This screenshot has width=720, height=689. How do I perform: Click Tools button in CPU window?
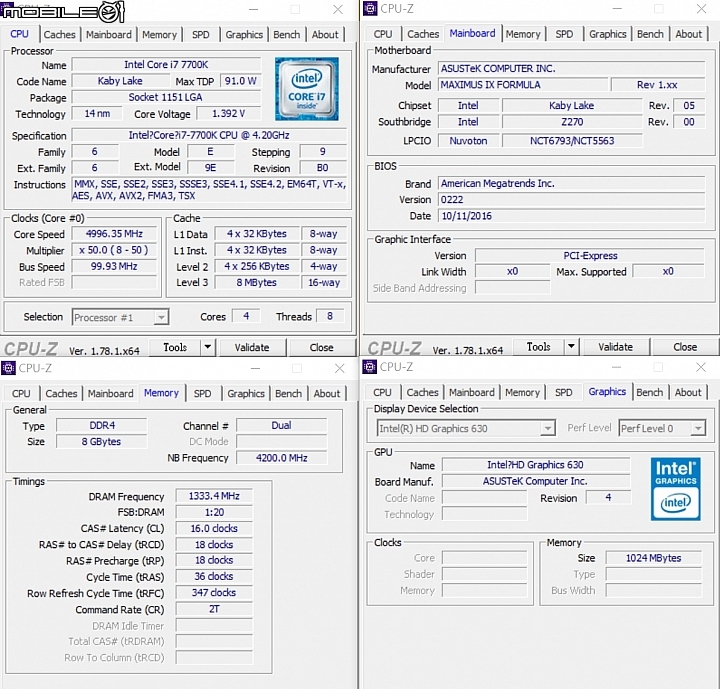pyautogui.click(x=175, y=347)
